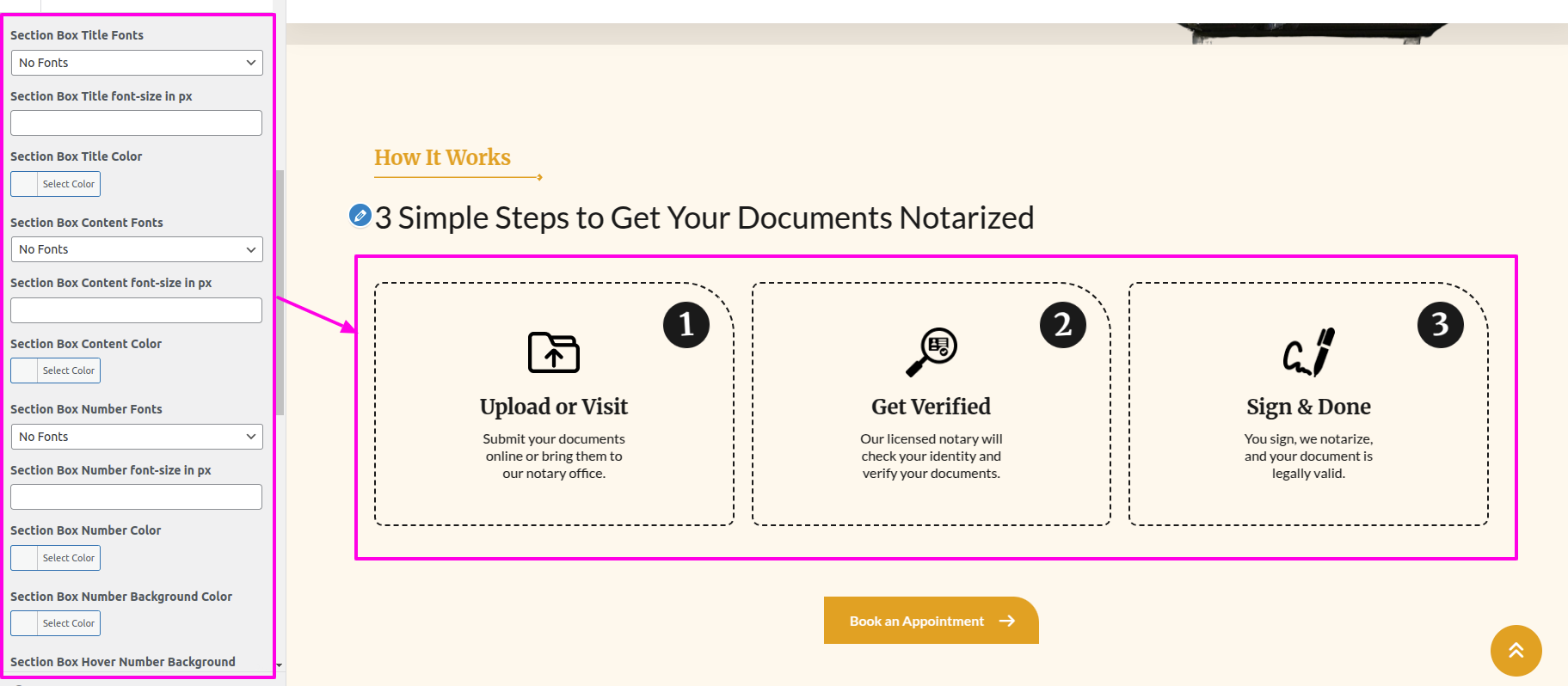Focus the Title font-size input field

[136, 123]
